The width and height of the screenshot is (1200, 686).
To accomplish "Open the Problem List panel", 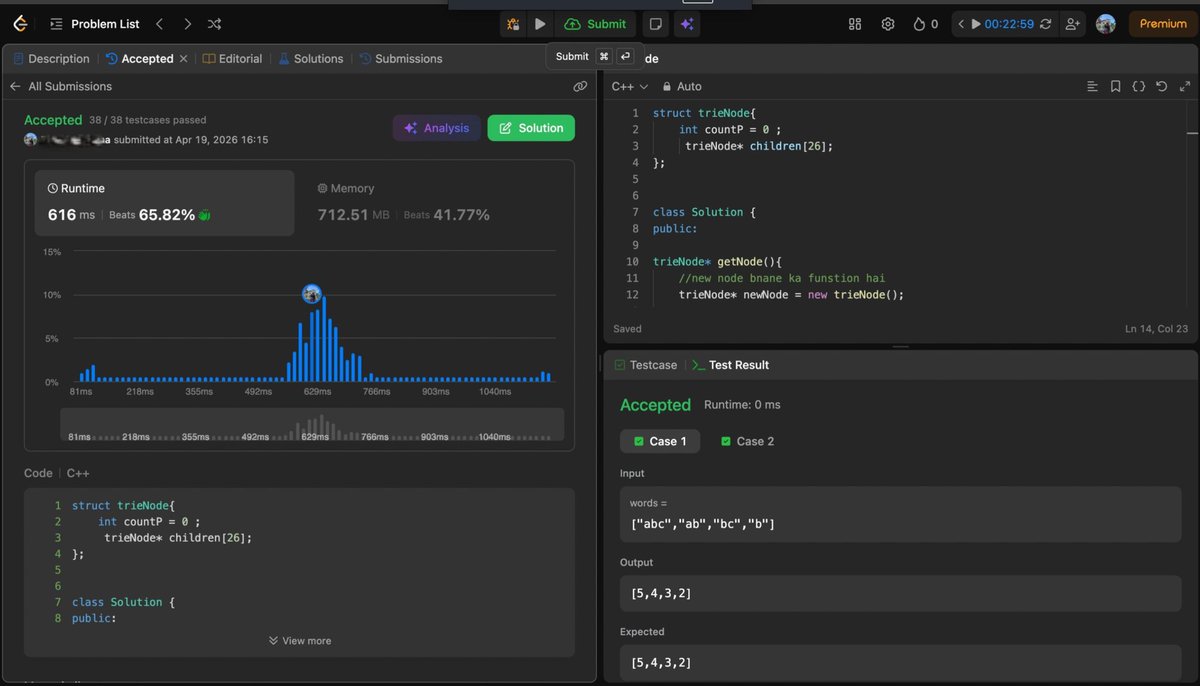I will (x=95, y=24).
